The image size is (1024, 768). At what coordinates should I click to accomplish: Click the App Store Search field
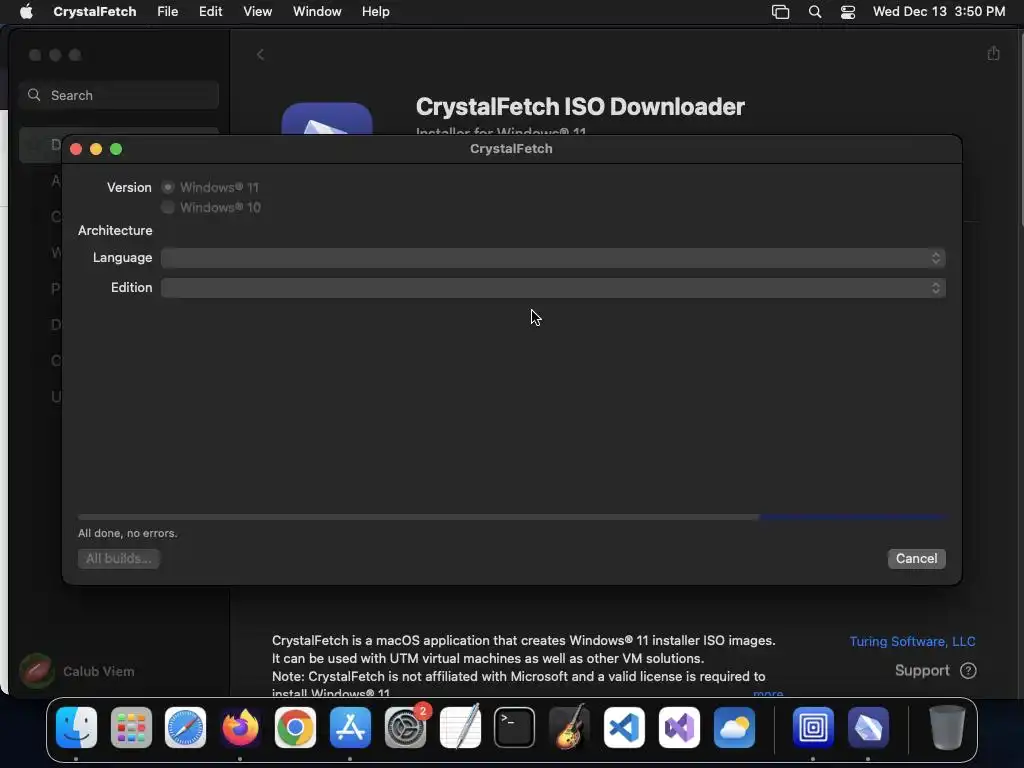pos(119,95)
